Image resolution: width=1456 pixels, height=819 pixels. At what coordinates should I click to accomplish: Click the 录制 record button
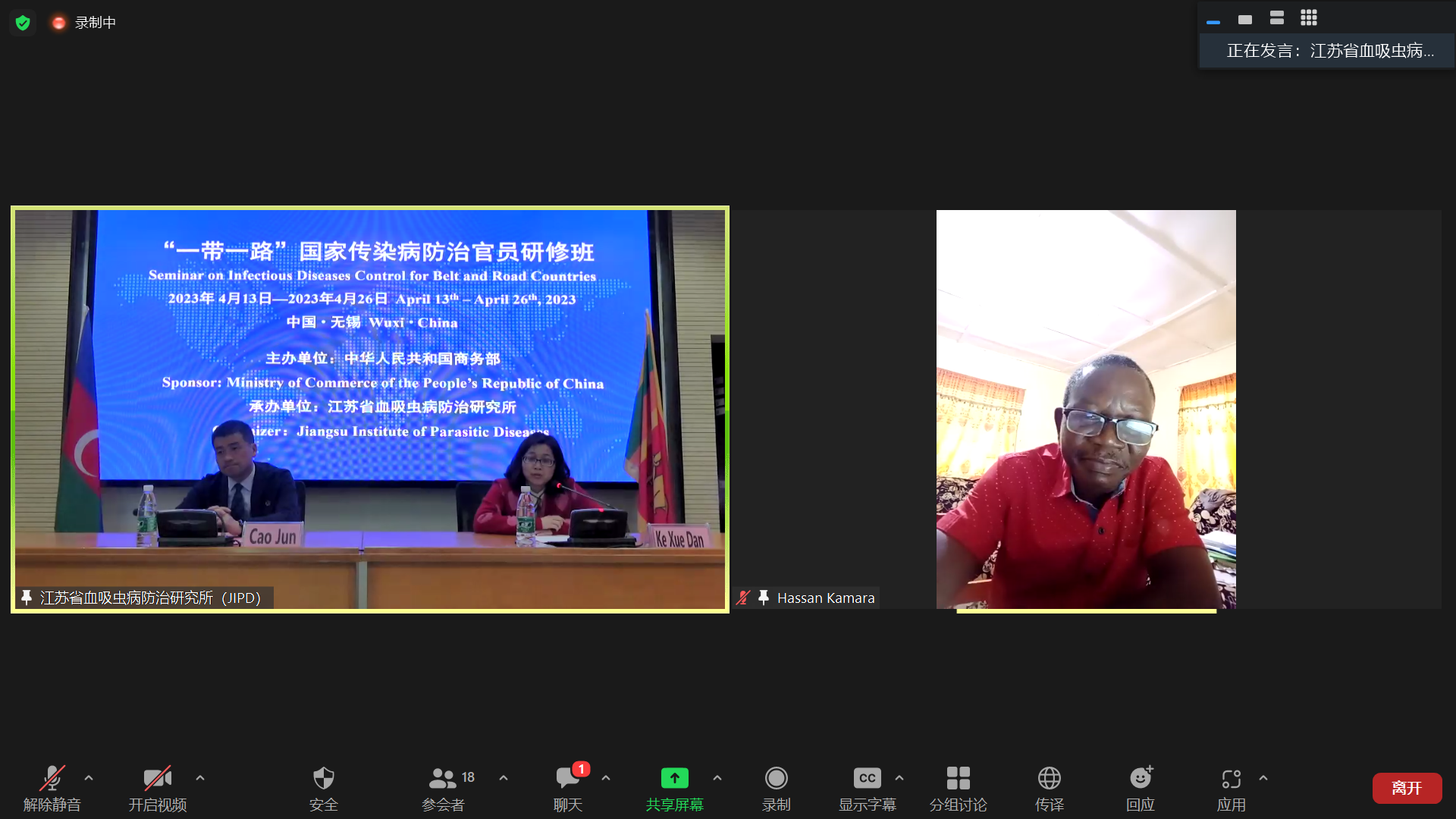(777, 789)
